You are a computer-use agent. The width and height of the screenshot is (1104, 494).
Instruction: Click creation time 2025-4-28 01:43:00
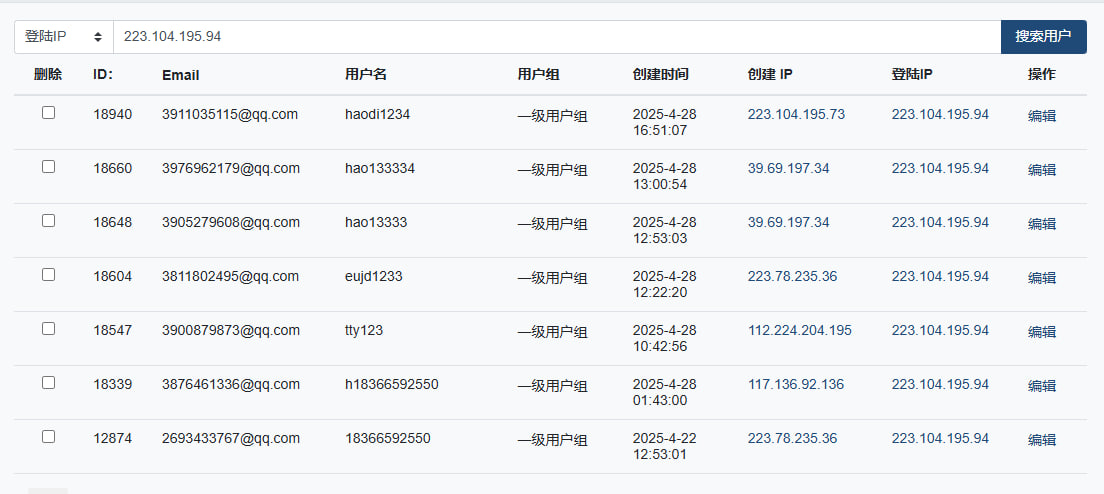[664, 393]
